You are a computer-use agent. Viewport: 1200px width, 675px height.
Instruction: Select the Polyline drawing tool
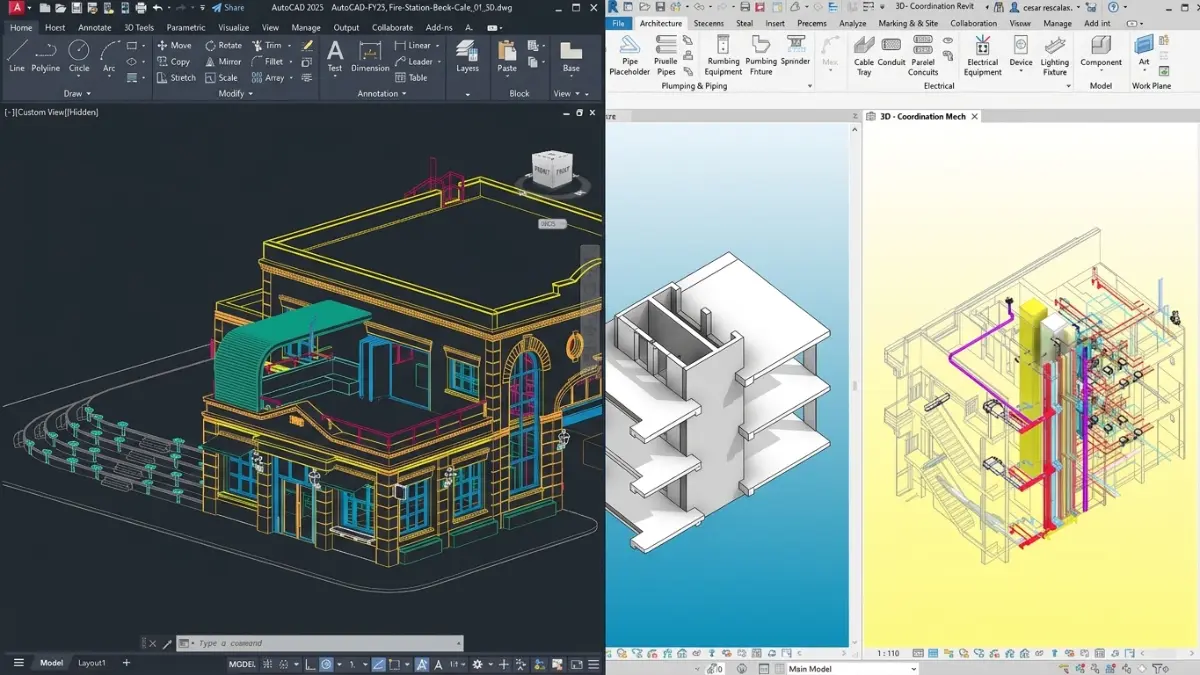pyautogui.click(x=45, y=56)
